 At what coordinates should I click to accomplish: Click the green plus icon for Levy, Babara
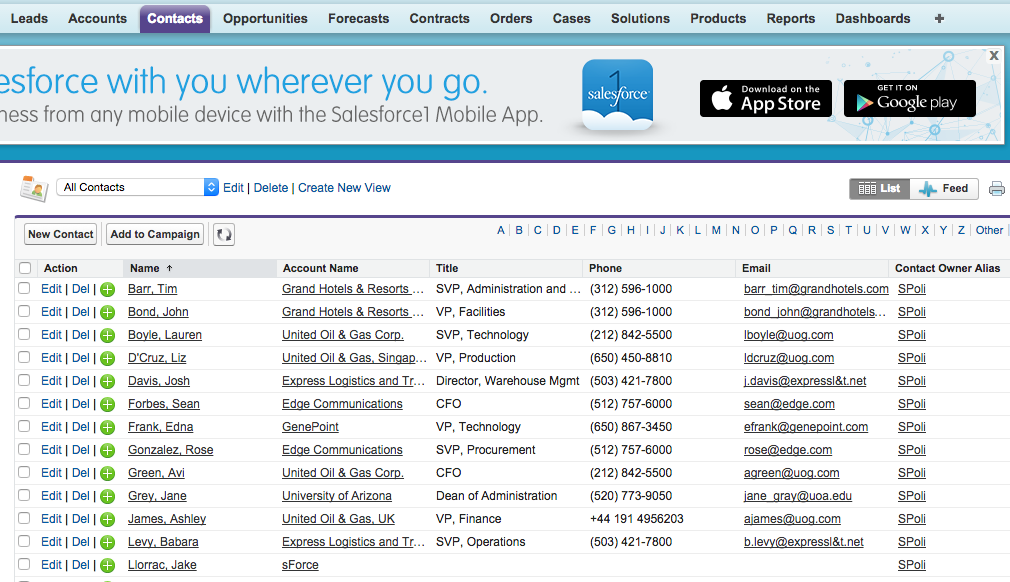pos(108,543)
